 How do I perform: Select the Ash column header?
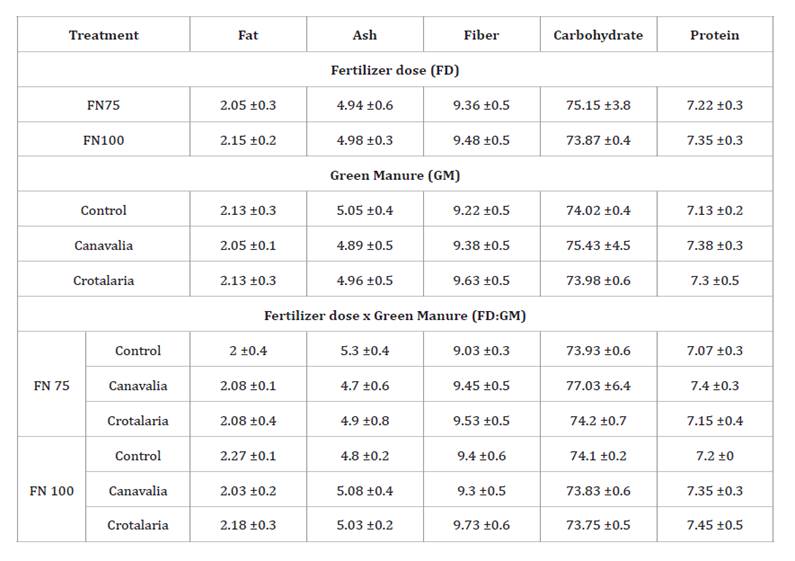pos(365,35)
